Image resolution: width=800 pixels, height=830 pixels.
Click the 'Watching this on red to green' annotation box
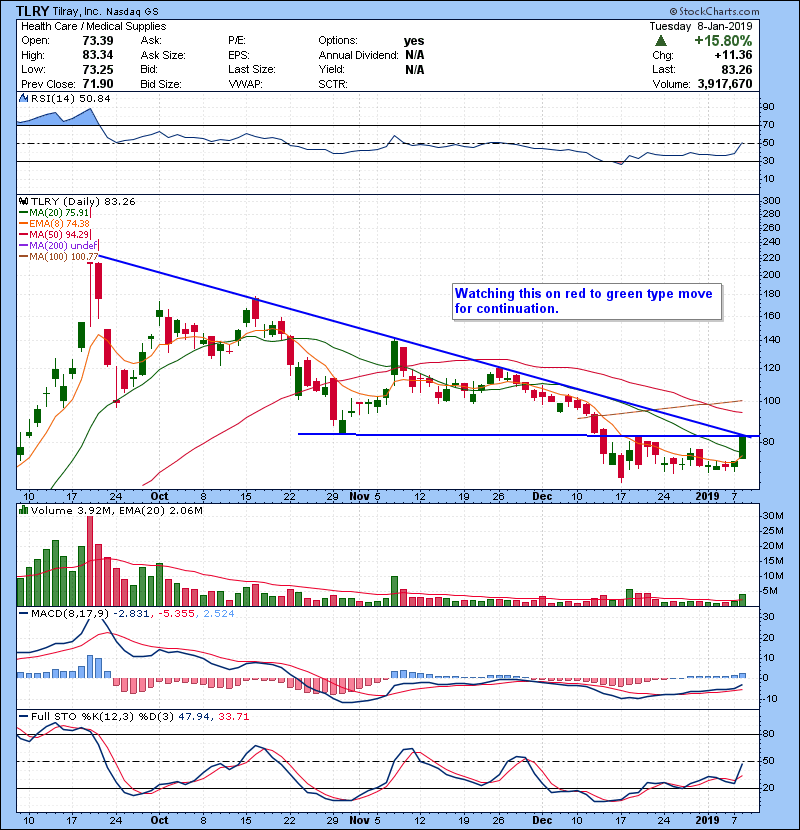click(x=587, y=302)
